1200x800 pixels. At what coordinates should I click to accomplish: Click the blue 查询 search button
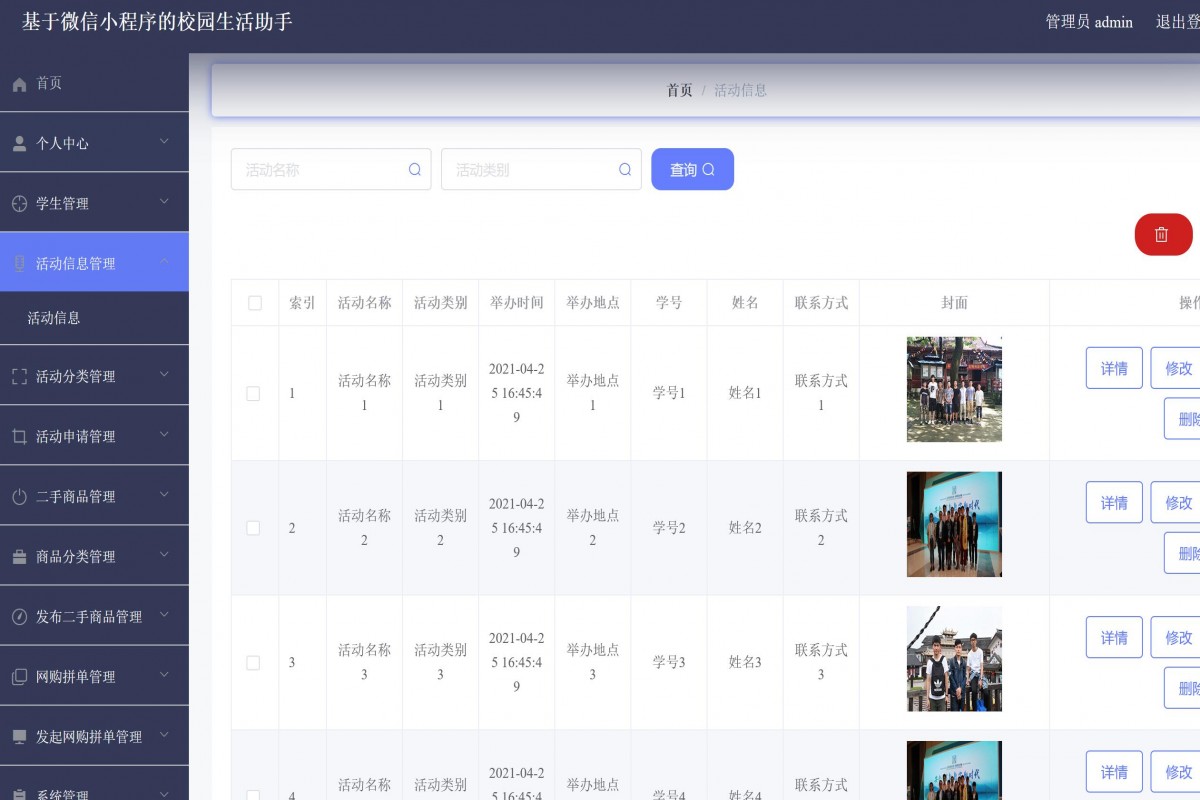(x=692, y=170)
